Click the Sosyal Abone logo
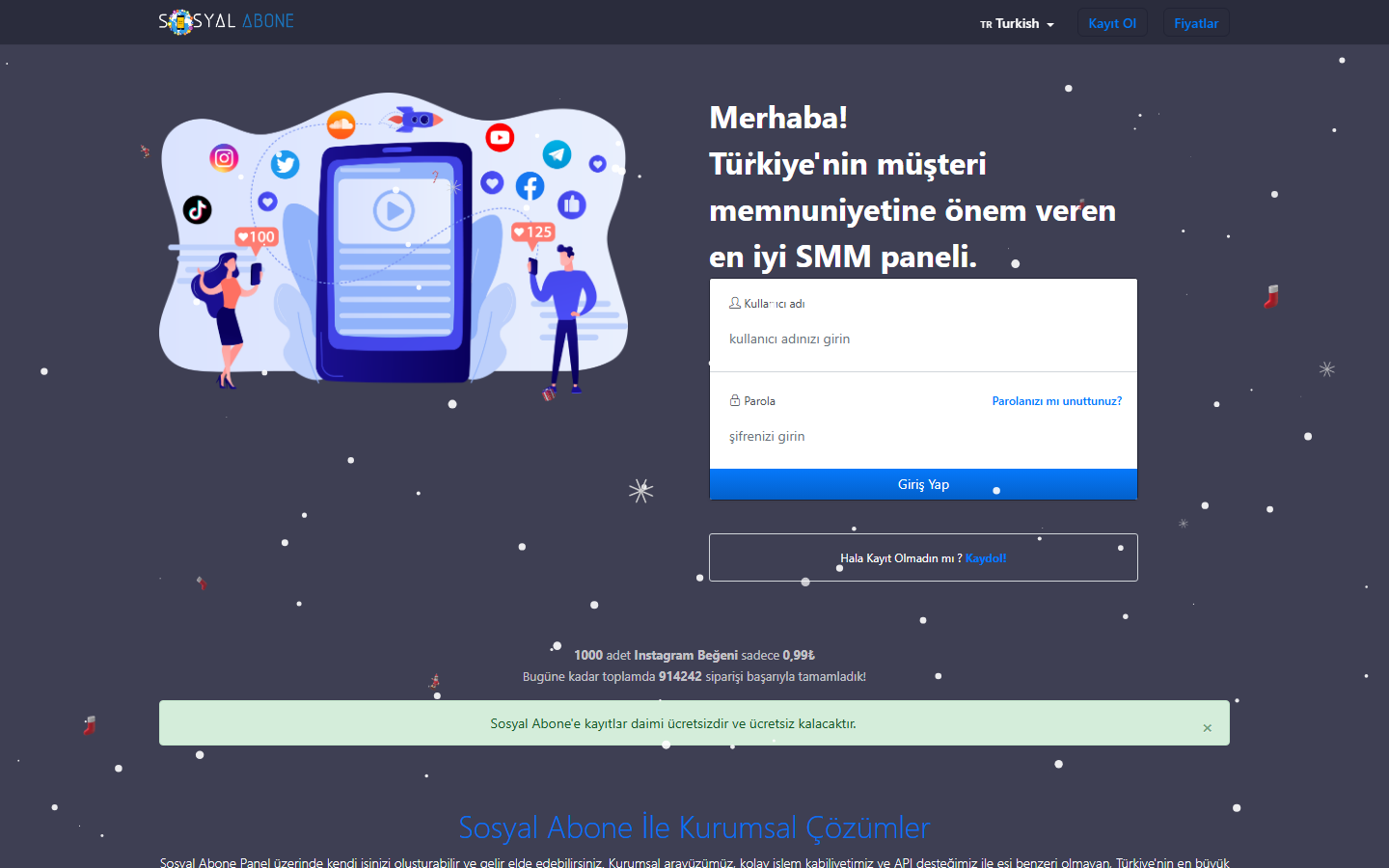This screenshot has width=1389, height=868. (225, 20)
